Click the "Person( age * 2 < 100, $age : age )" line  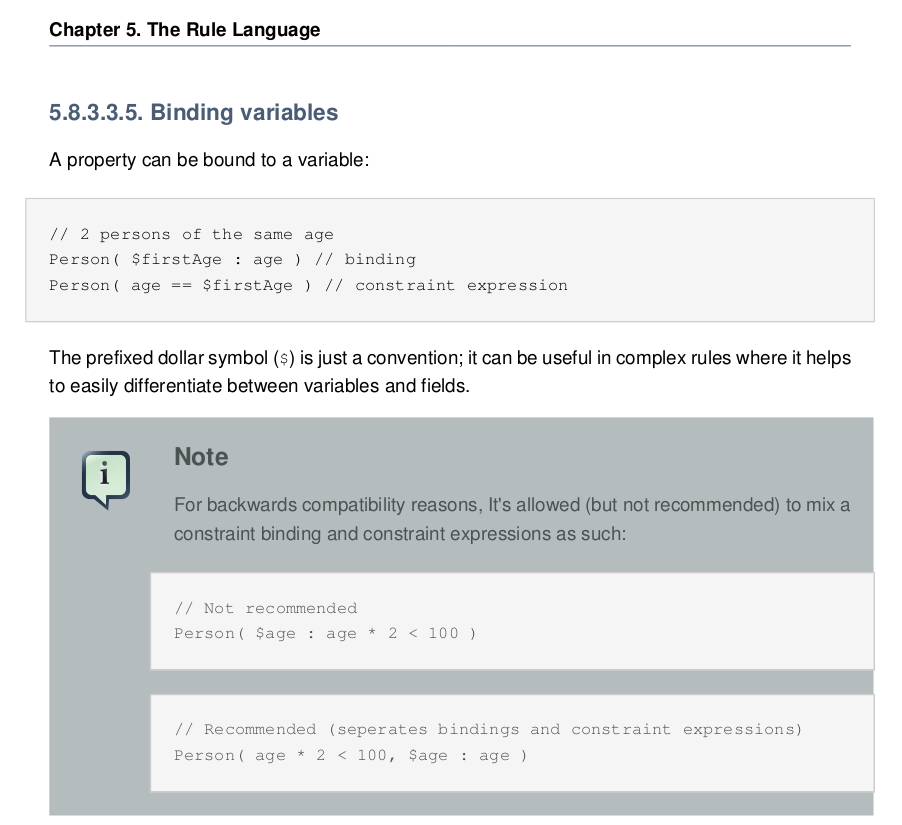[x=350, y=755]
